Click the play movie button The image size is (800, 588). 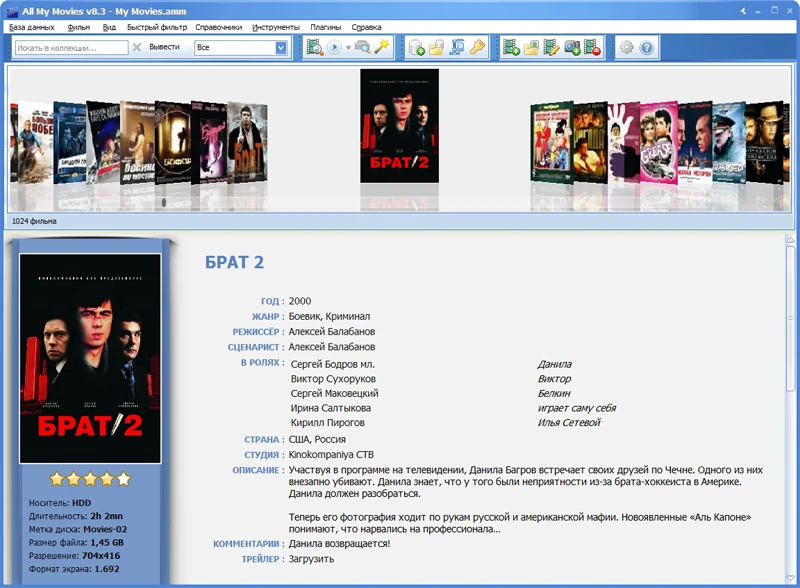coord(334,47)
